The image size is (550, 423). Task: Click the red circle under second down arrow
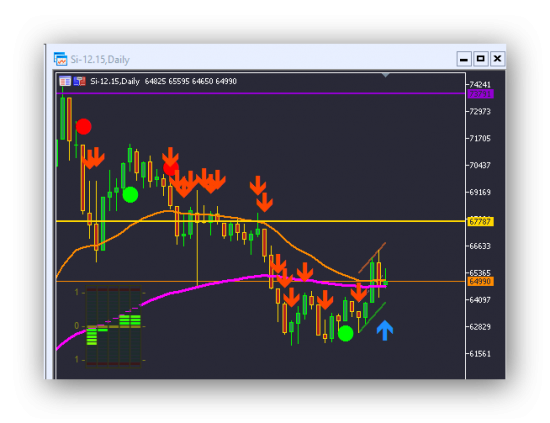click(x=171, y=168)
